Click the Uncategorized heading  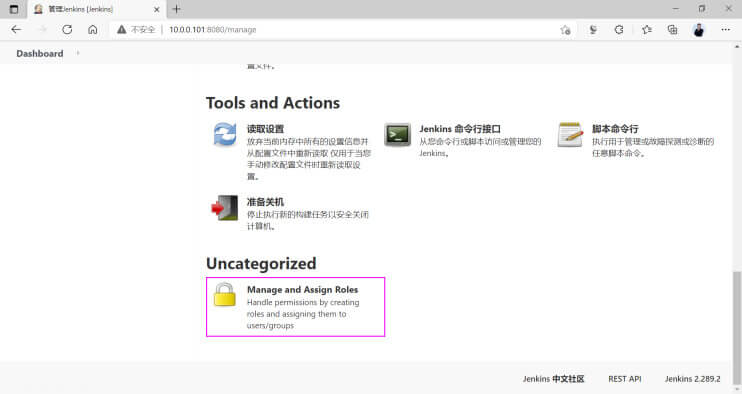[x=261, y=263]
